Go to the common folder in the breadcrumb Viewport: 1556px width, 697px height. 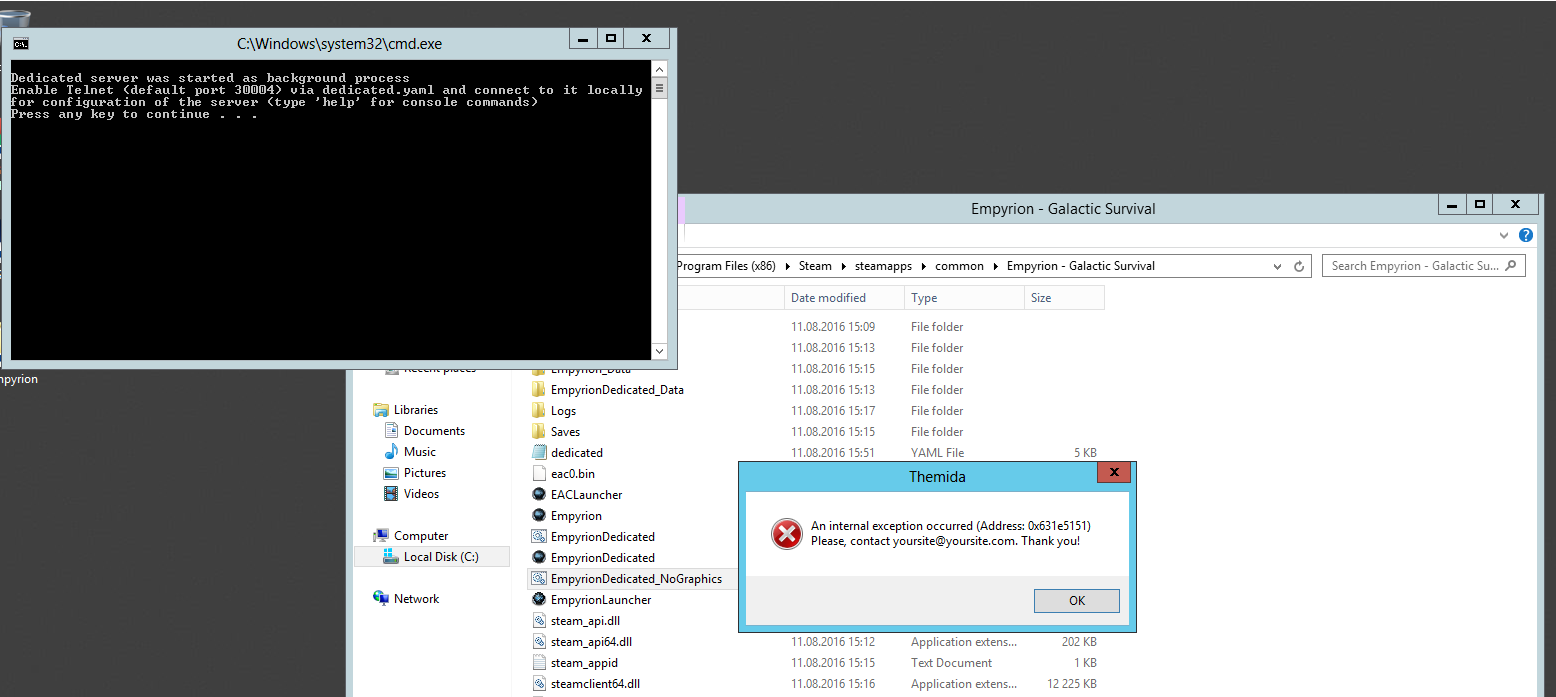click(x=959, y=266)
